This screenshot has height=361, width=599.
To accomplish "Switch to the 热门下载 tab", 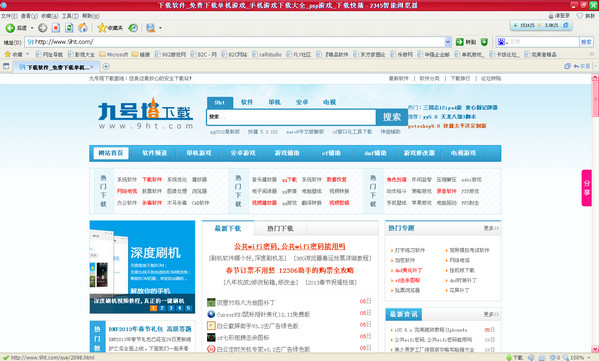I will click(x=280, y=228).
